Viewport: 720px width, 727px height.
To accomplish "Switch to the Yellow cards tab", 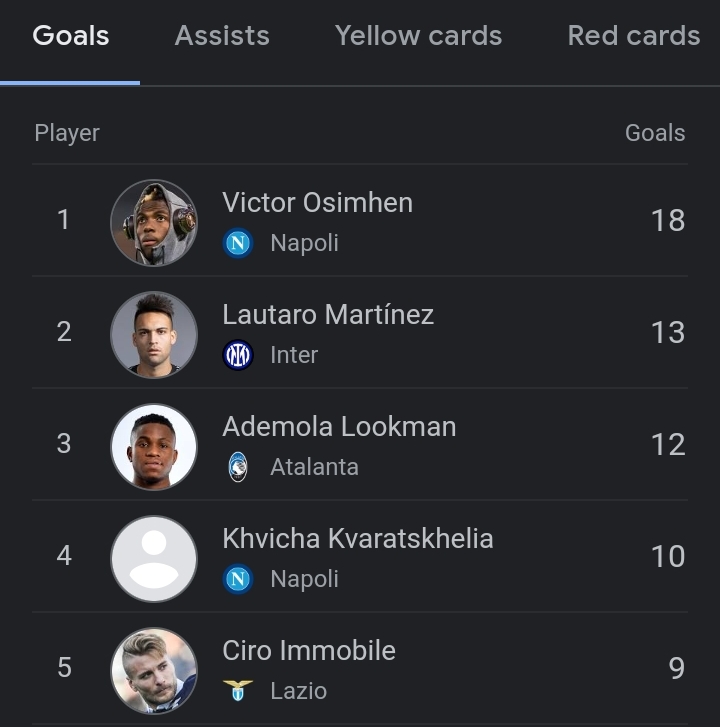I will tap(418, 36).
